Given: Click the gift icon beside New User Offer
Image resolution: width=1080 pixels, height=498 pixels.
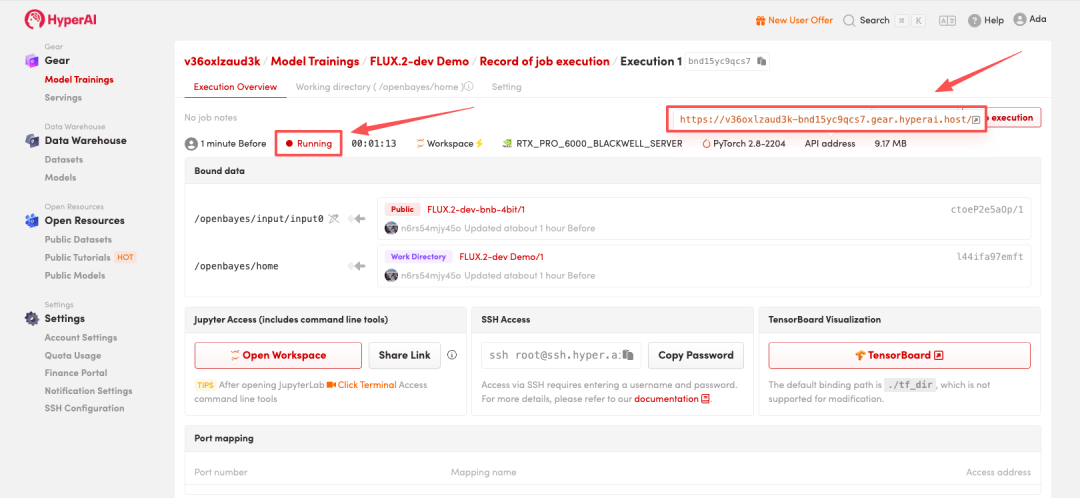Looking at the screenshot, I should (x=760, y=20).
